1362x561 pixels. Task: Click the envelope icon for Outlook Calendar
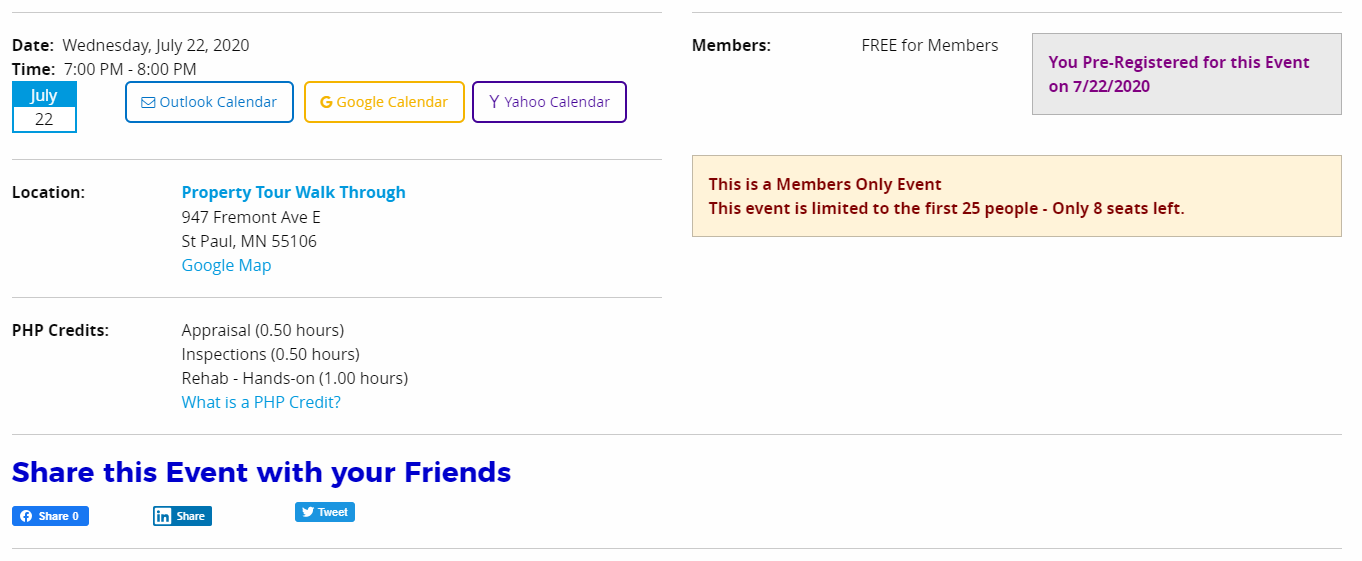[148, 102]
